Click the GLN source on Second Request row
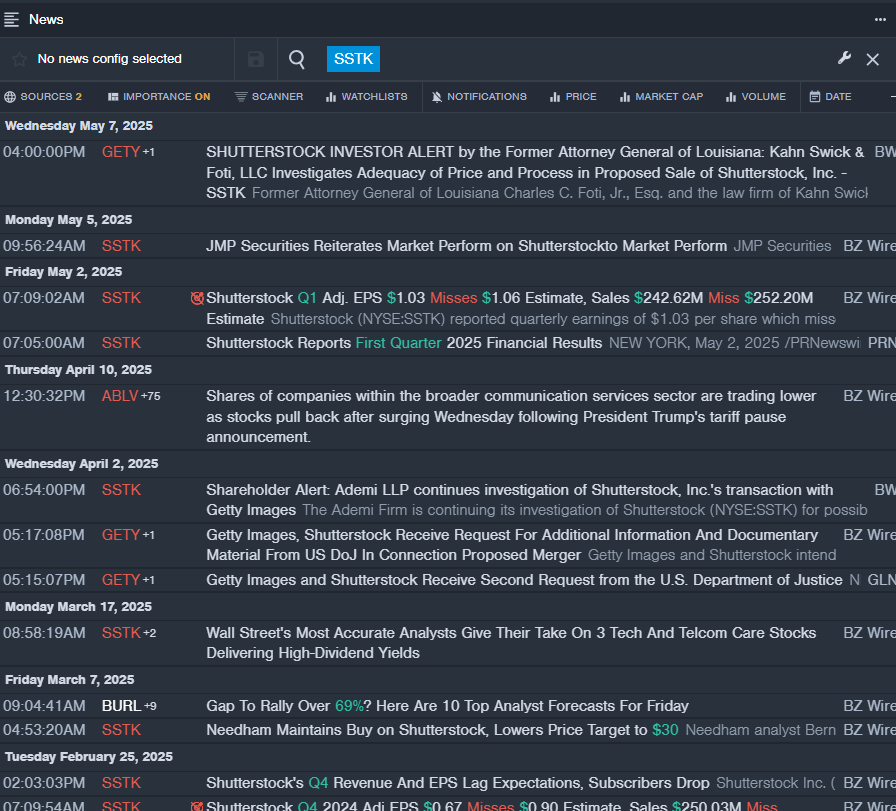This screenshot has width=896, height=811. [882, 580]
